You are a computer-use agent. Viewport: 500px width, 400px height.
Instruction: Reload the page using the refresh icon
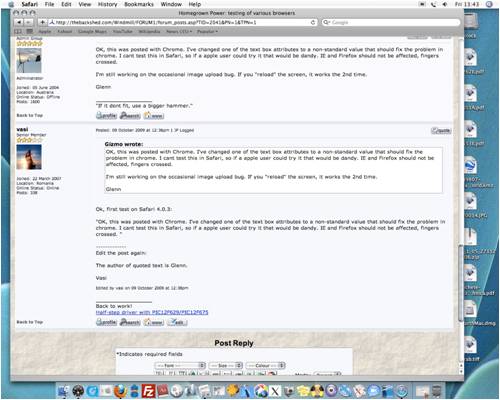313,22
